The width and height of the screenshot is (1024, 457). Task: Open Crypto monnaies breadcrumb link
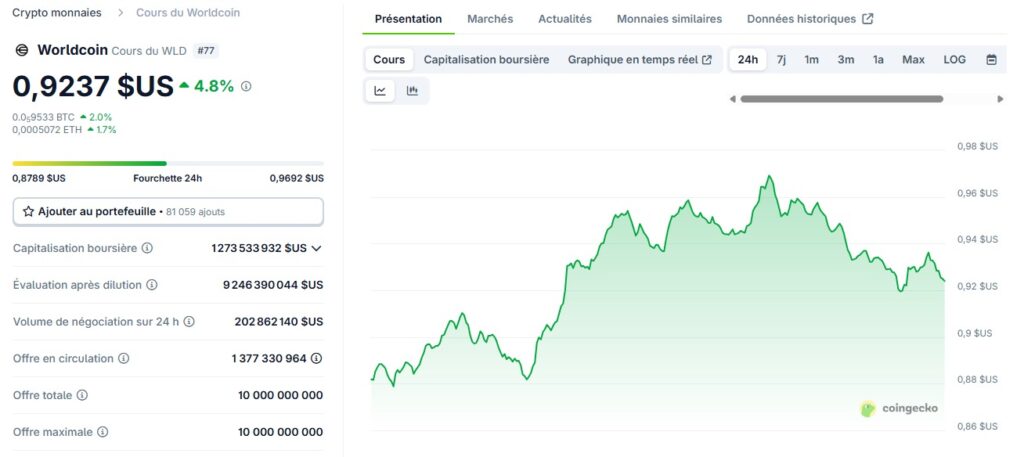point(57,13)
